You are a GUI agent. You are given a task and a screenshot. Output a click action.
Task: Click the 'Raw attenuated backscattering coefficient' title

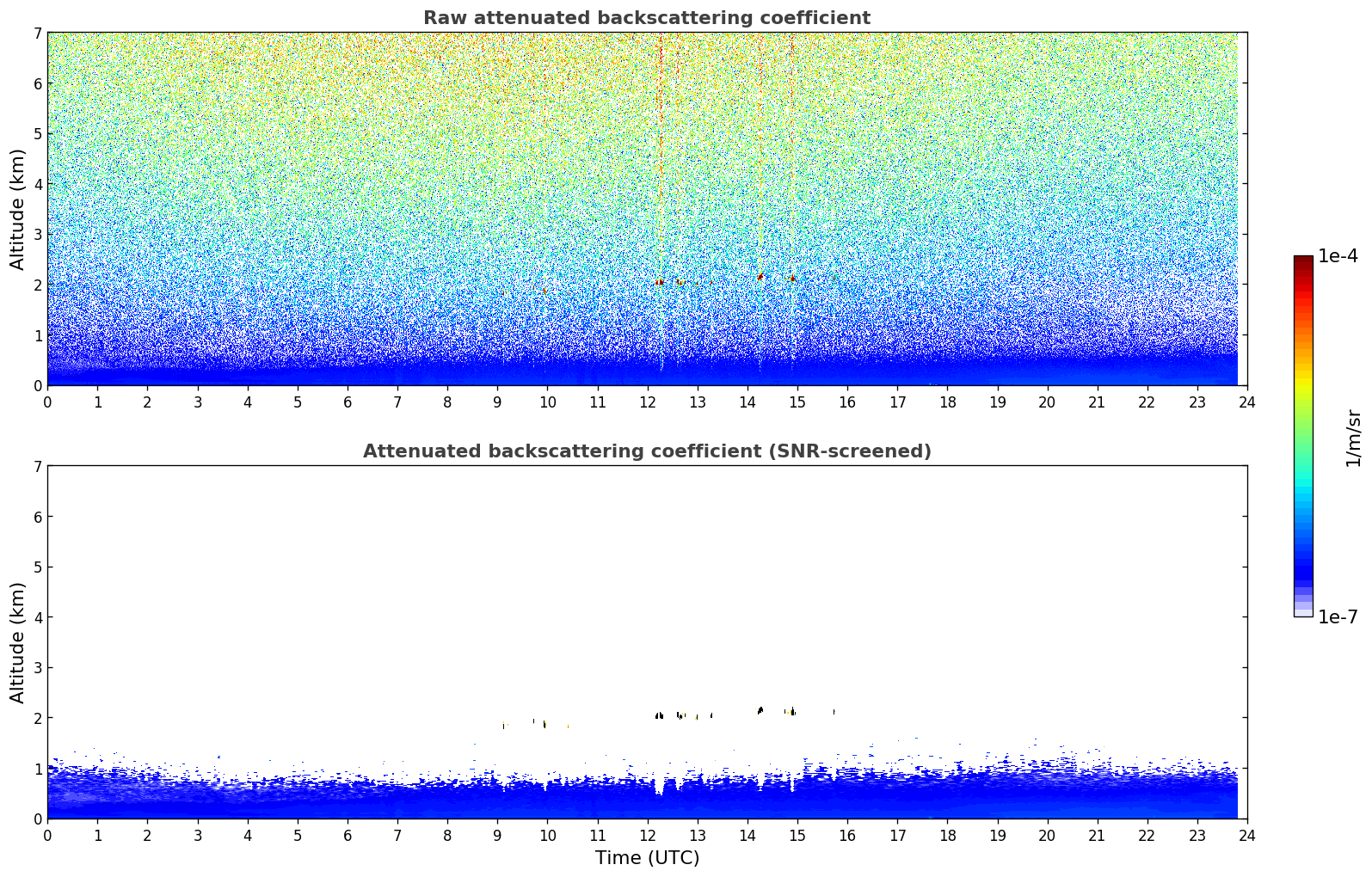coord(647,18)
